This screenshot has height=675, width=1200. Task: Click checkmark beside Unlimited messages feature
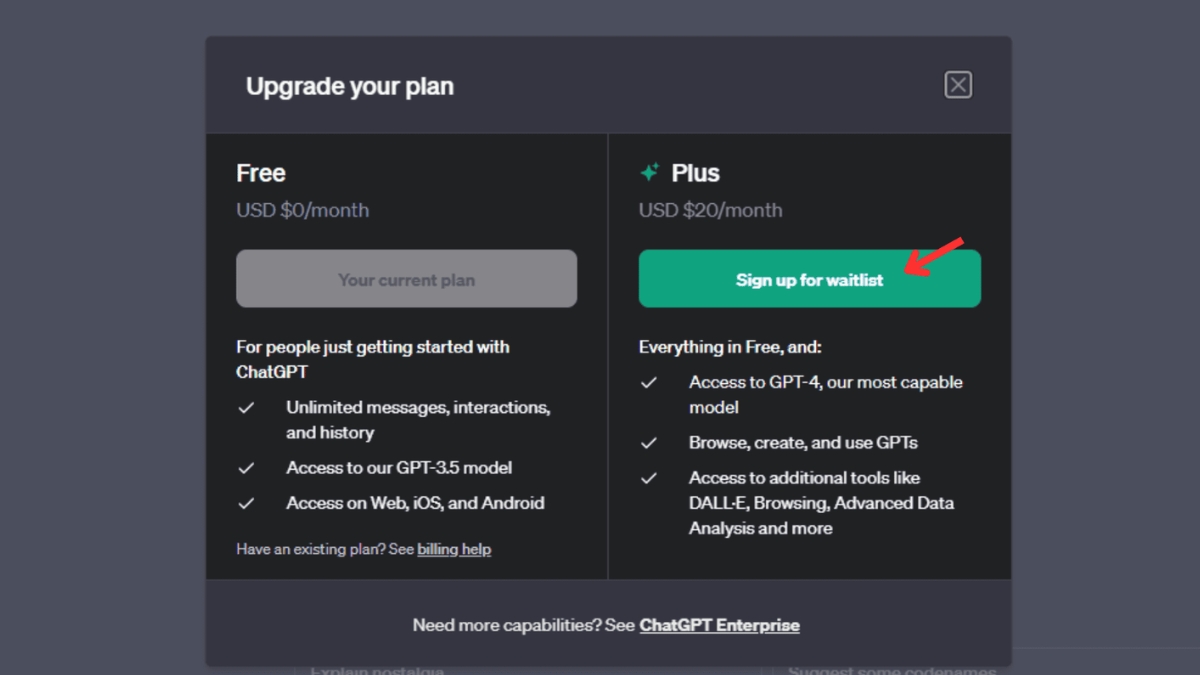(x=246, y=408)
